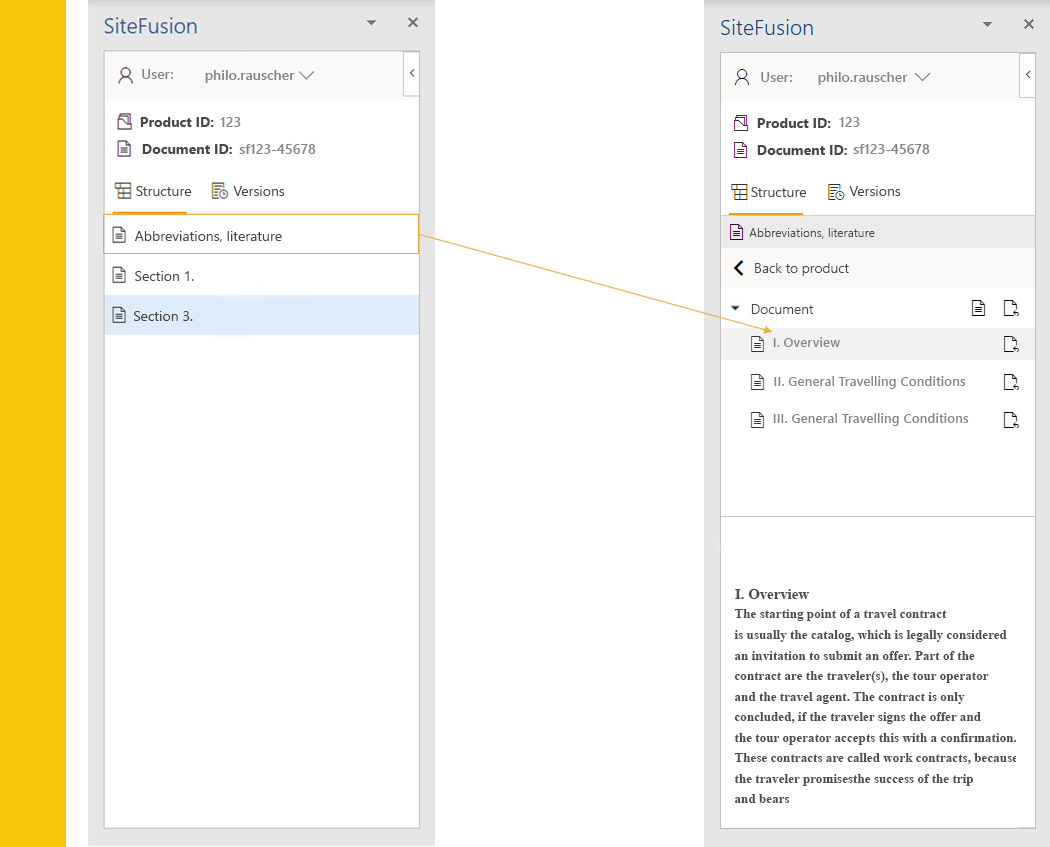Collapse the Document tree node
This screenshot has height=847, width=1050.
coord(735,309)
